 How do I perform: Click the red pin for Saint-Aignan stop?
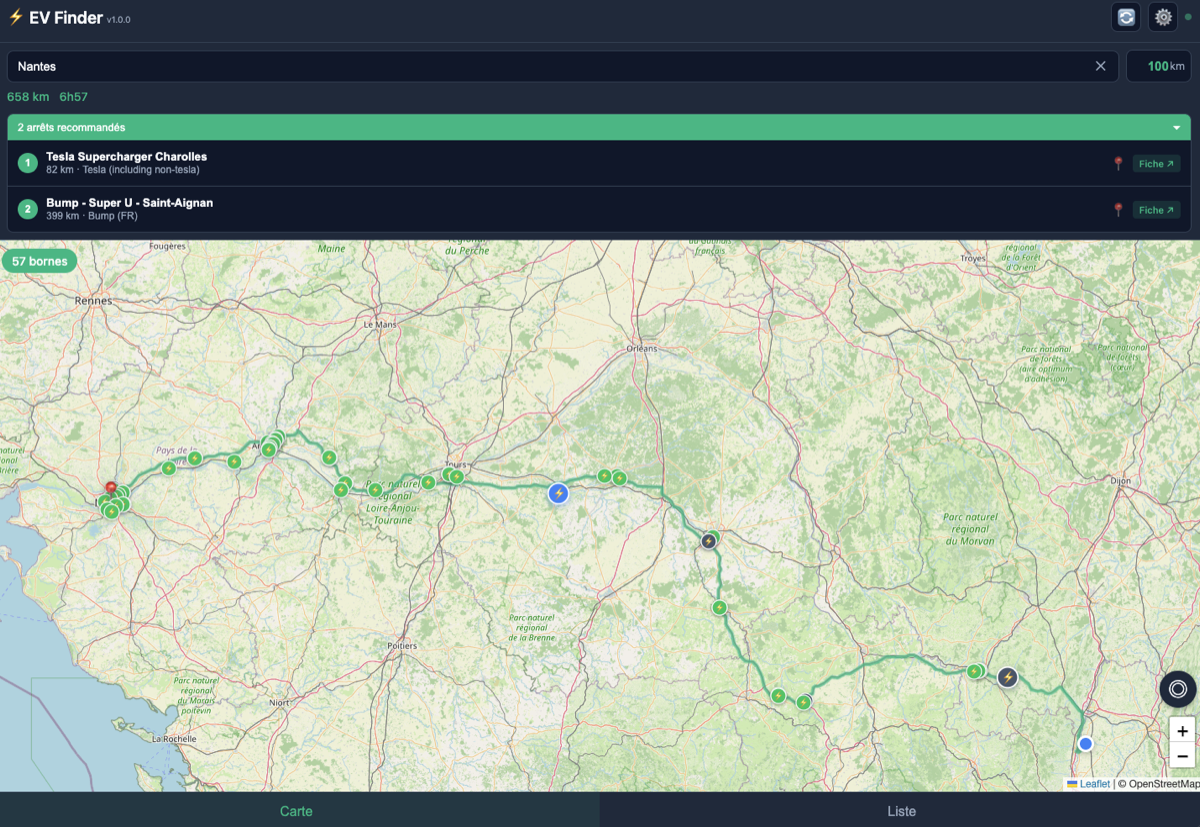[x=1118, y=210]
